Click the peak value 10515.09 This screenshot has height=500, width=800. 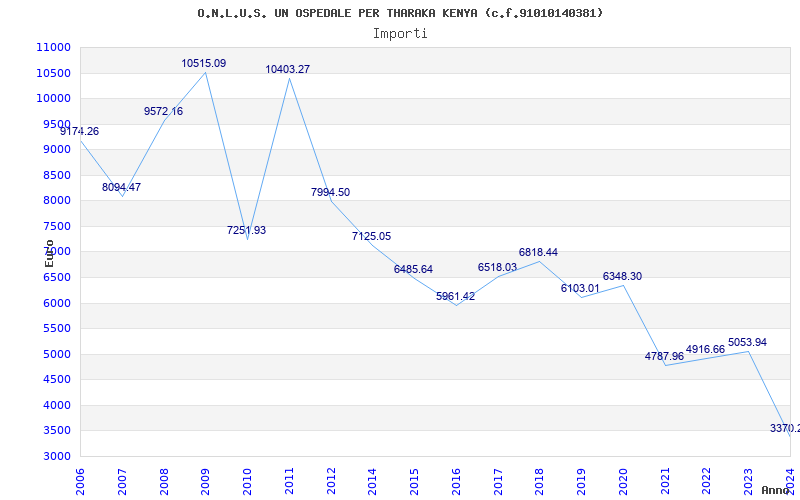tap(204, 63)
